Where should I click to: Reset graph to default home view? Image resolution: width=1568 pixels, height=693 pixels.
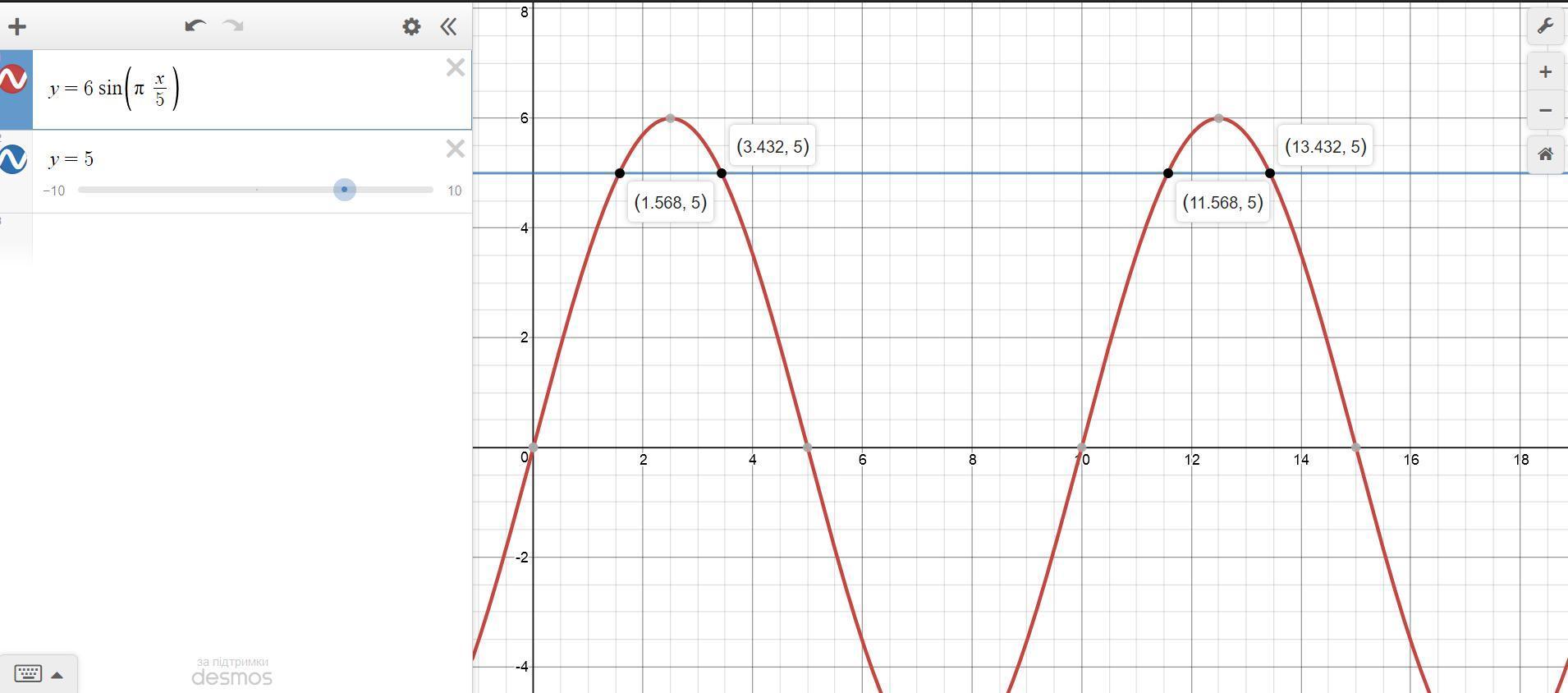pos(1545,154)
